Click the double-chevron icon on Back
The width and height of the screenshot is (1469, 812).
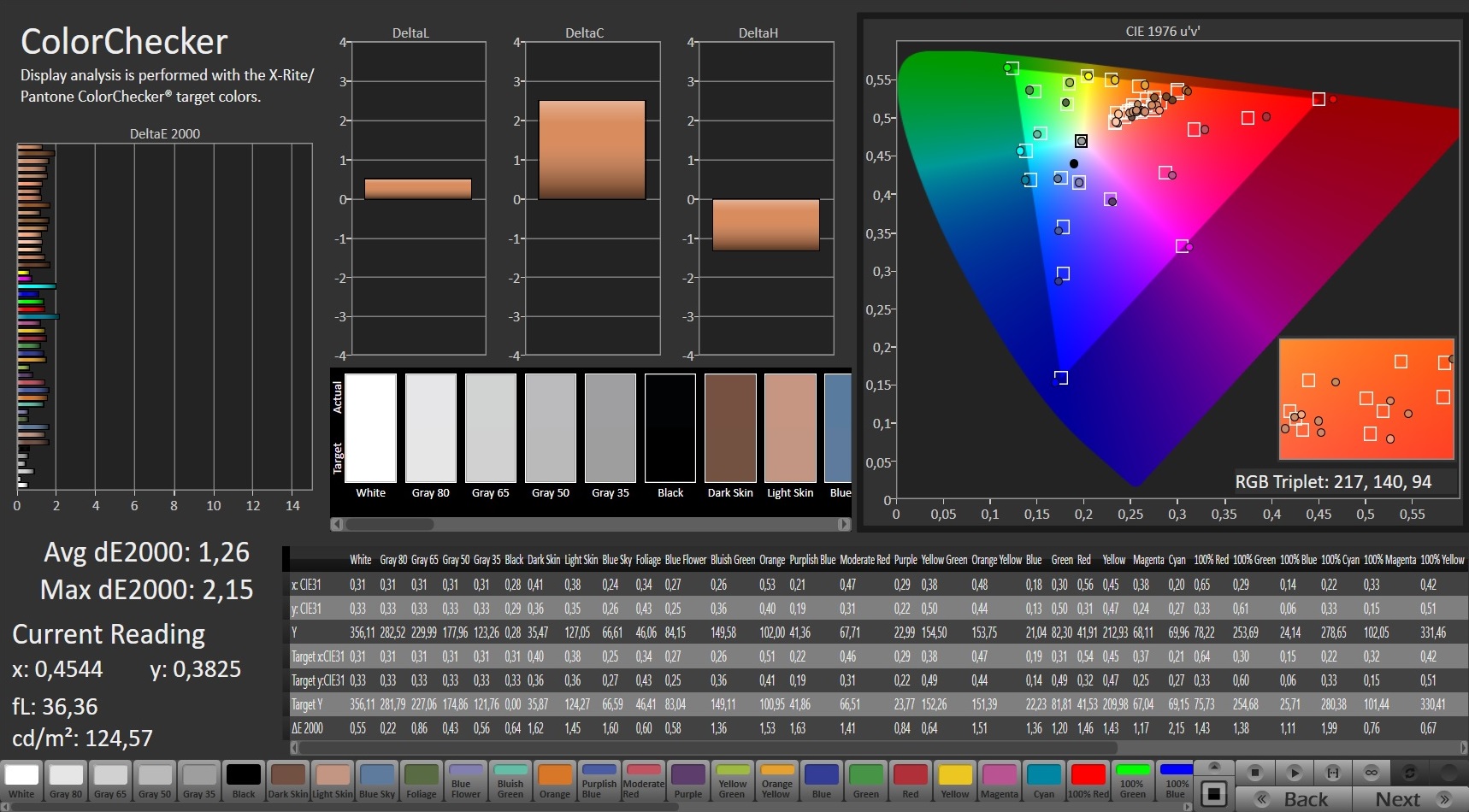click(1262, 799)
